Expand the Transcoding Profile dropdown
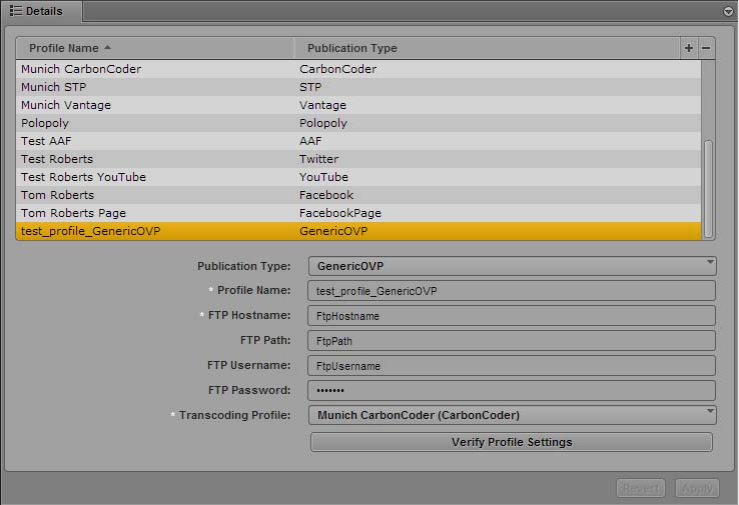Screen dimensions: 739x505 click(512, 415)
